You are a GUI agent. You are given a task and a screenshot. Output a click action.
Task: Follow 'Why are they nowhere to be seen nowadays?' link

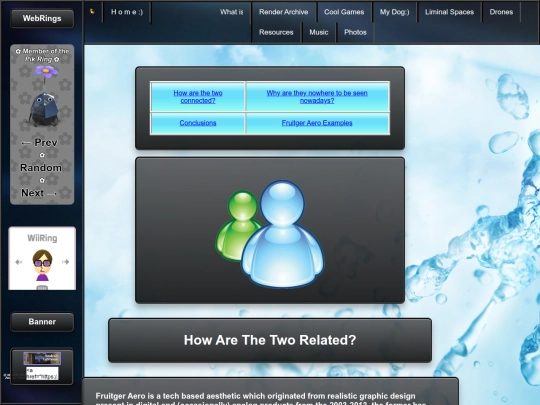317,97
